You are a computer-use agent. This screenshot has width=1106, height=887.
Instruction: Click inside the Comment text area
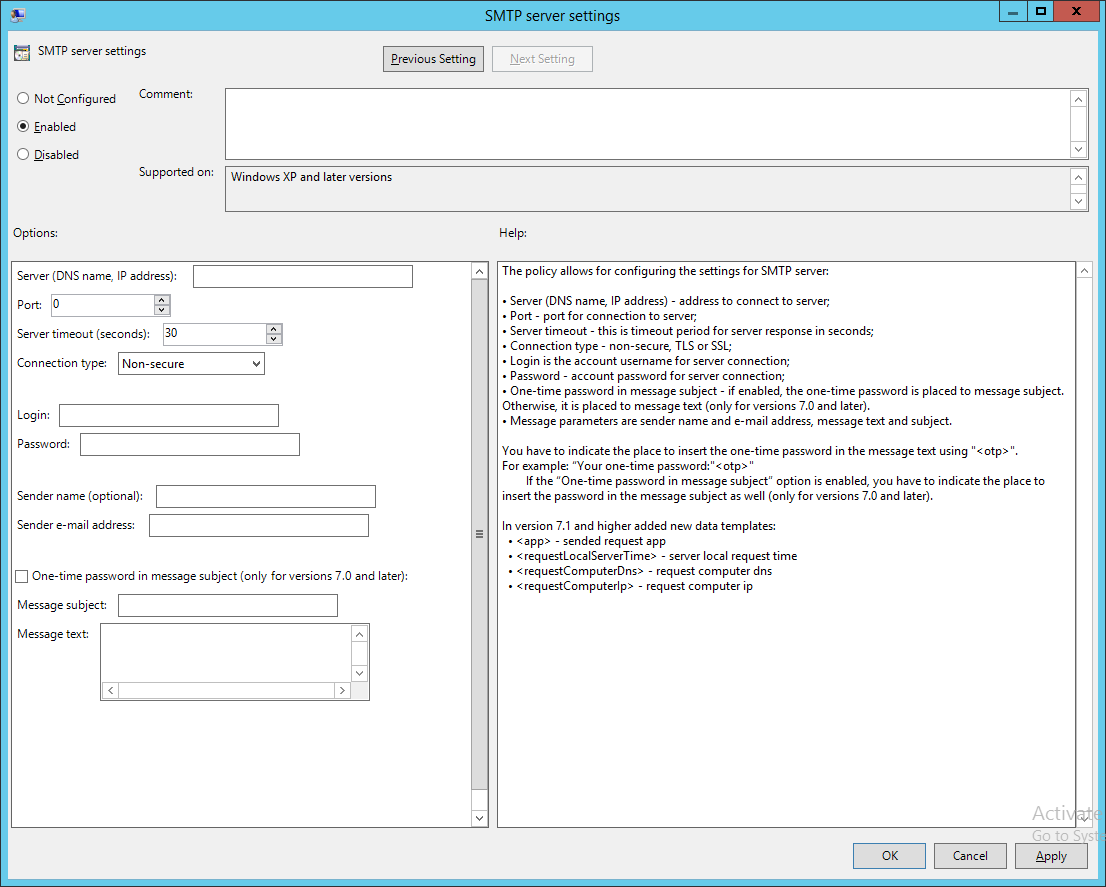coord(646,123)
